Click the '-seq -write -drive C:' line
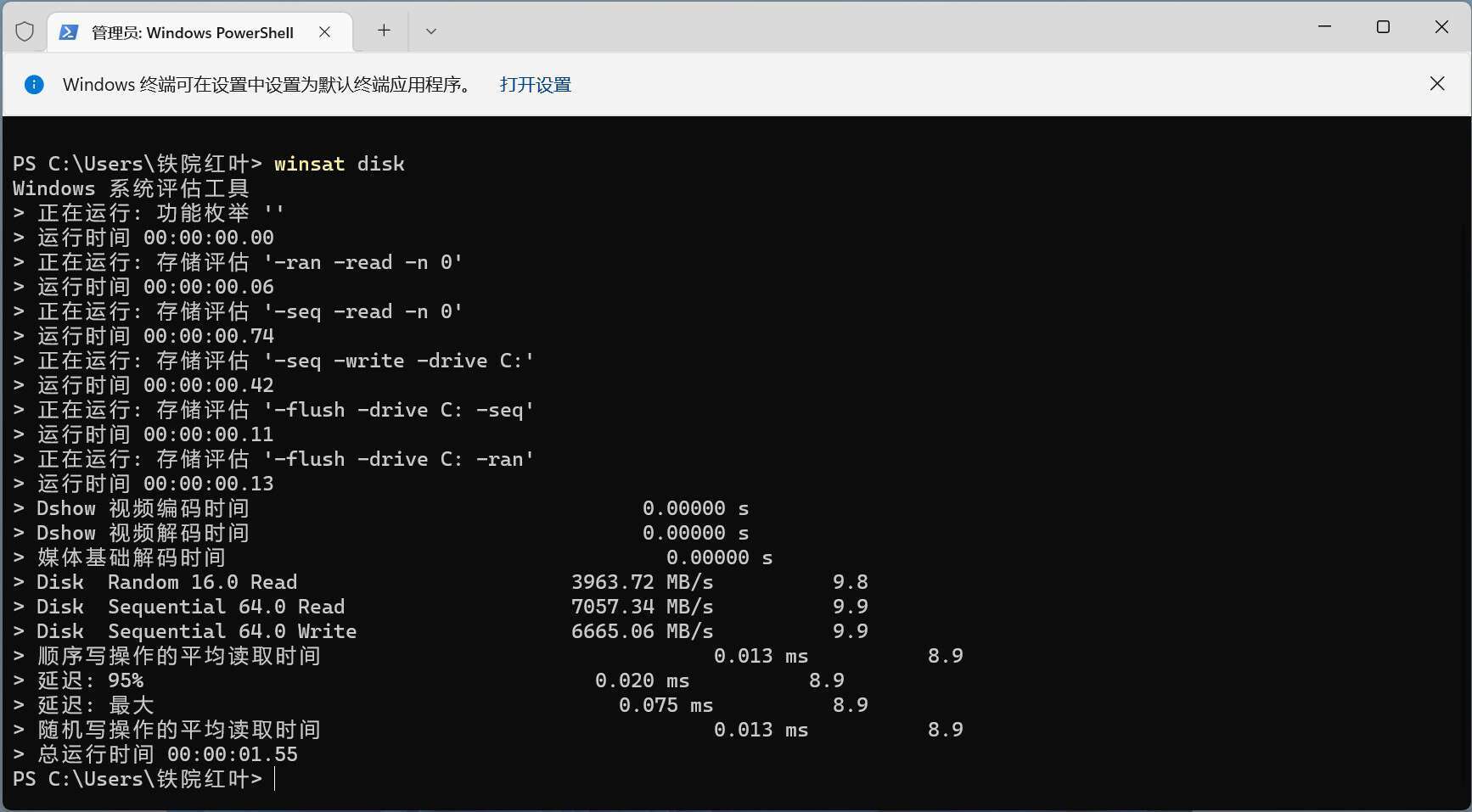Viewport: 1472px width, 812px height. 273,361
